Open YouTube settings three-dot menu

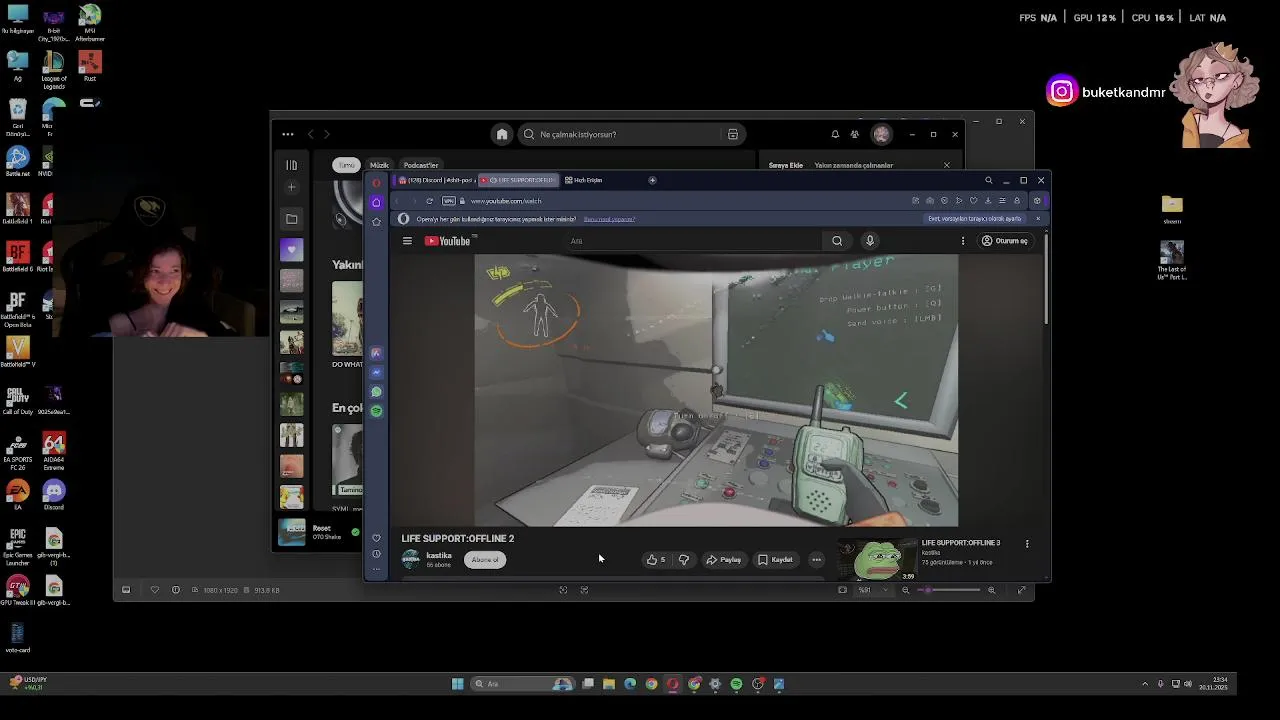coord(963,241)
